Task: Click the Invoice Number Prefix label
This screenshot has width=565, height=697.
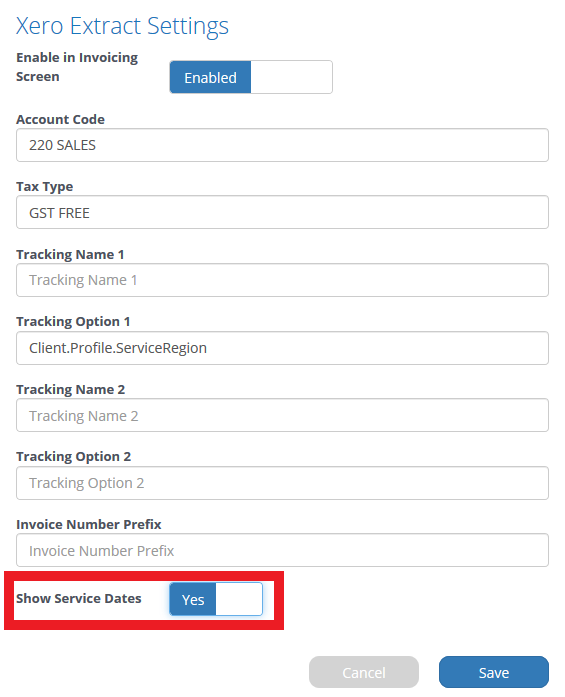Action: pos(89,524)
